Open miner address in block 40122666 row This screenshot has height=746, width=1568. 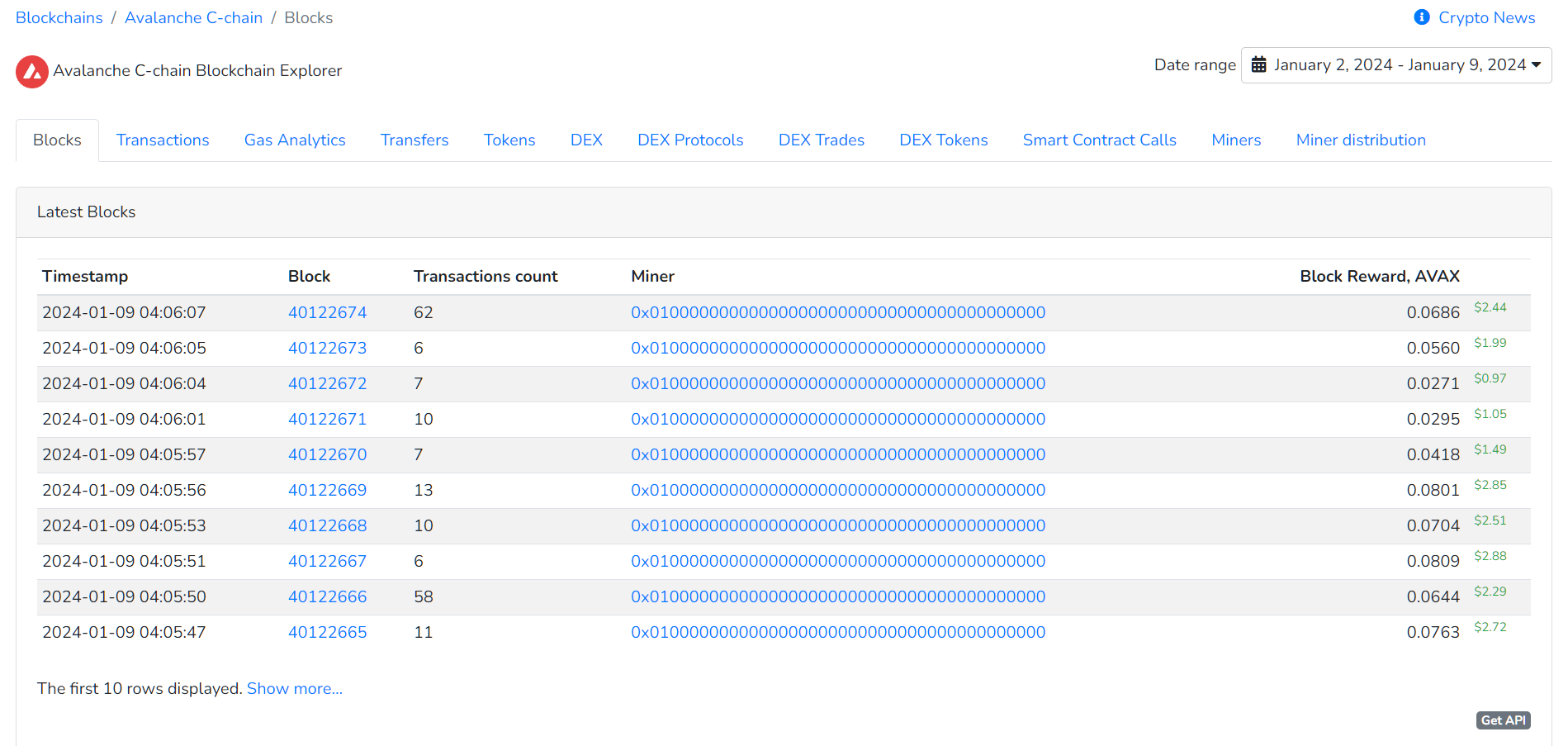[x=838, y=597]
